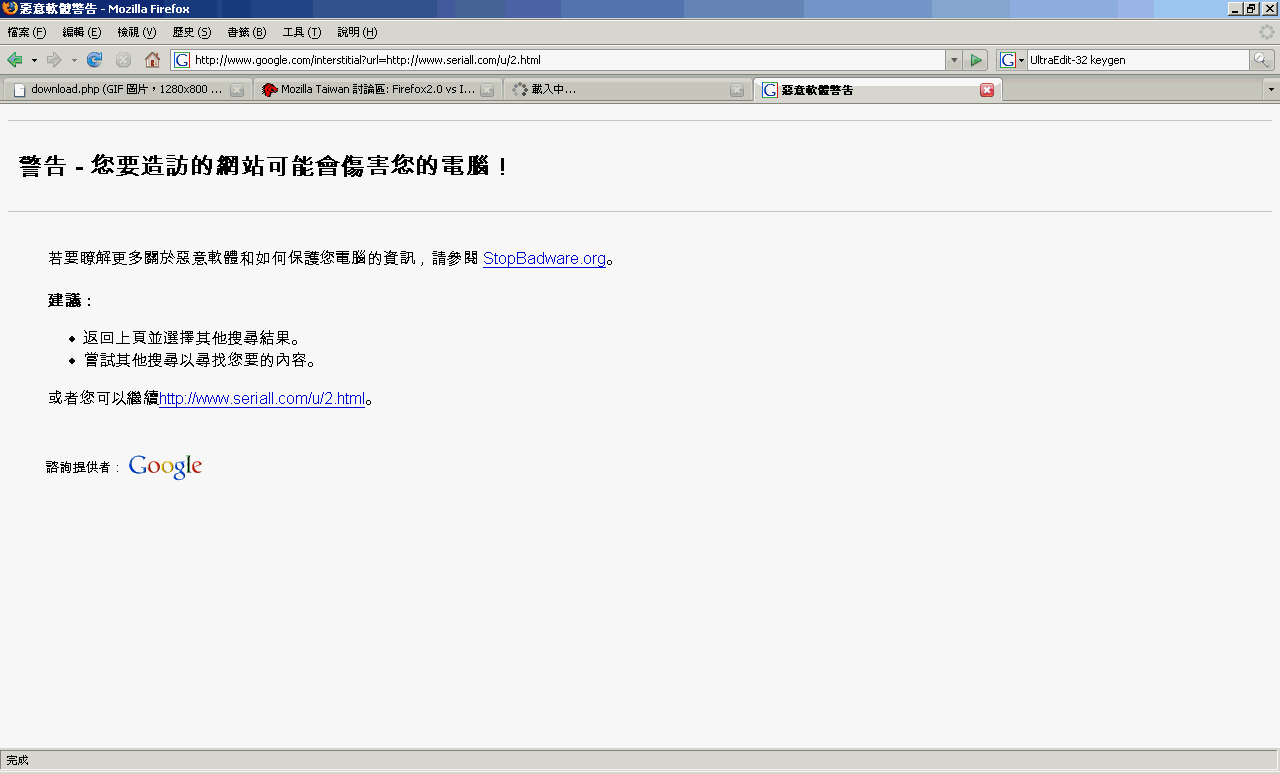Click the Forward arrow button
The width and height of the screenshot is (1280, 774).
pyautogui.click(x=55, y=60)
